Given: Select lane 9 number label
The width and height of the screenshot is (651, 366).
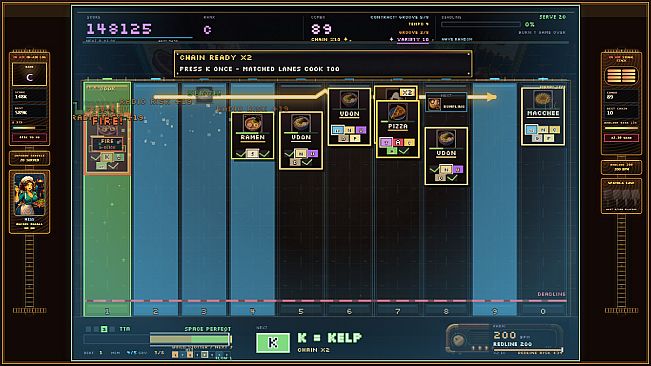Looking at the screenshot, I should click(x=494, y=311).
